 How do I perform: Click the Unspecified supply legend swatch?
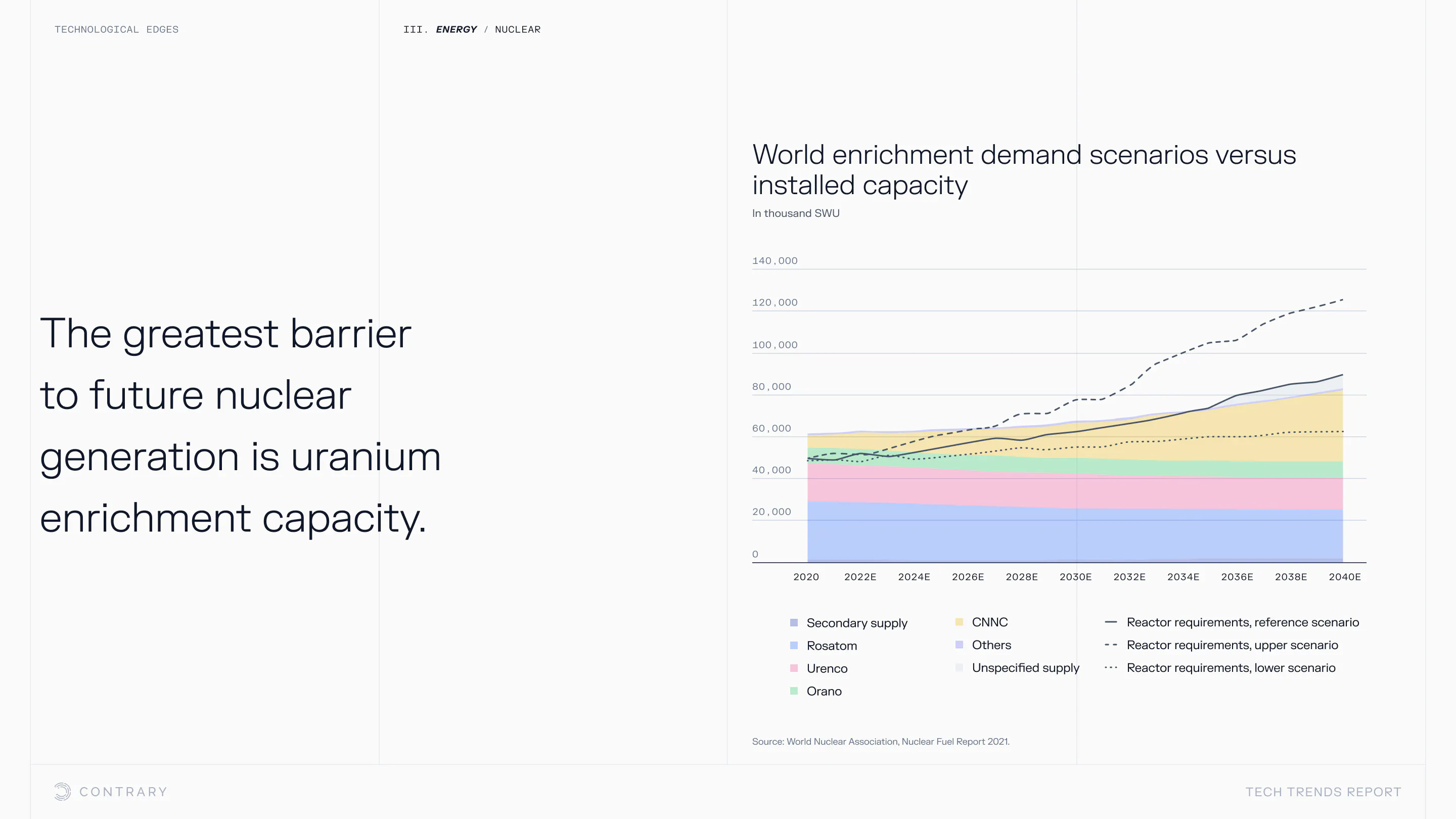[x=959, y=667]
